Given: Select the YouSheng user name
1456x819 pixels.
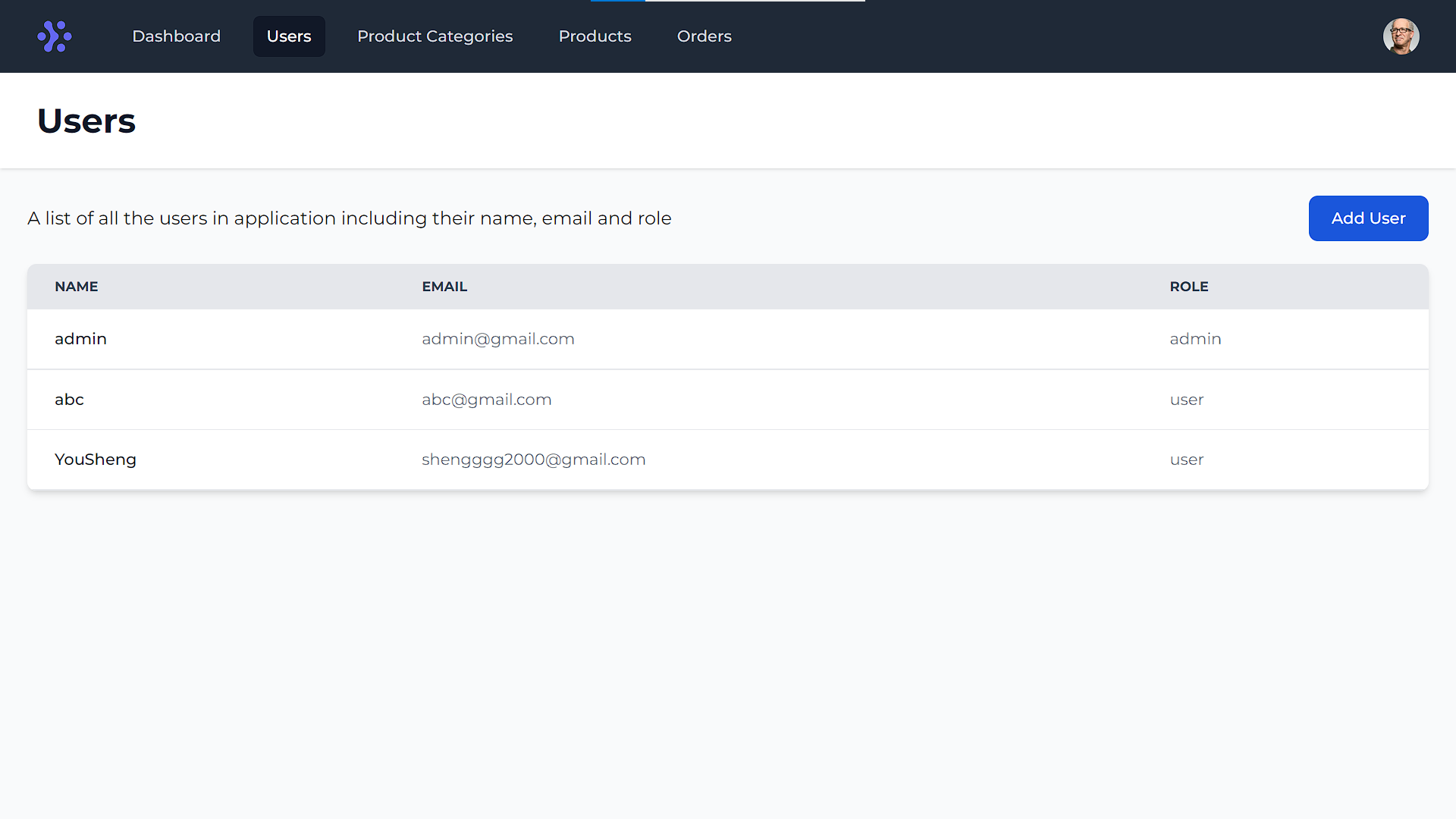Looking at the screenshot, I should tap(96, 460).
